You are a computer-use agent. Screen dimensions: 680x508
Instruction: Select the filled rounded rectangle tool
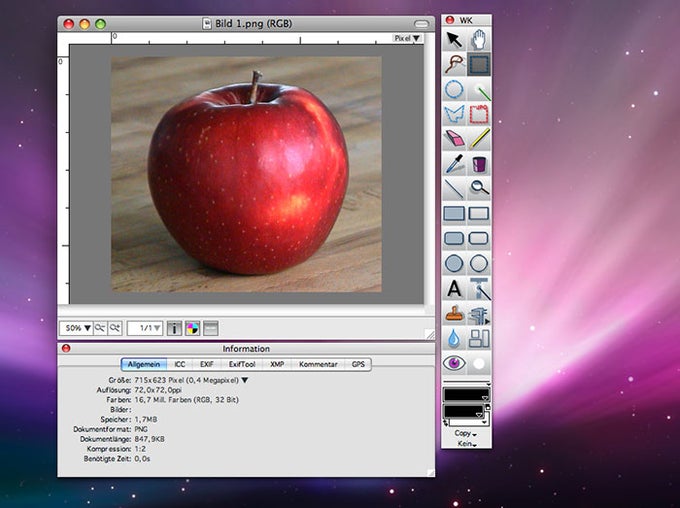(454, 238)
